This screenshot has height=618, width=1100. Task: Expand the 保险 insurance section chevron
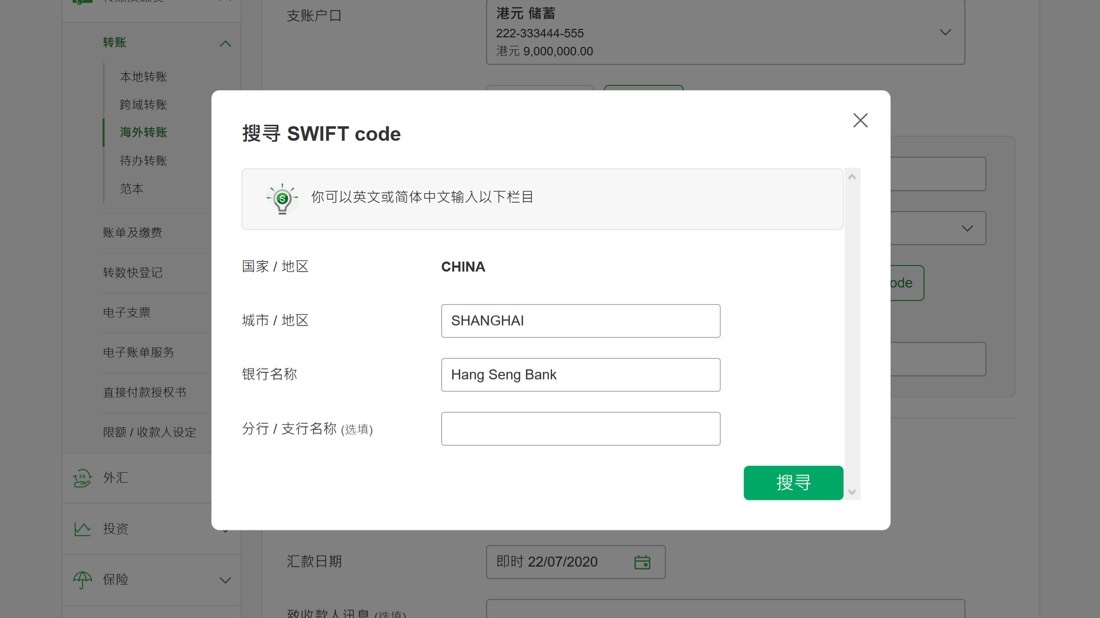(225, 580)
